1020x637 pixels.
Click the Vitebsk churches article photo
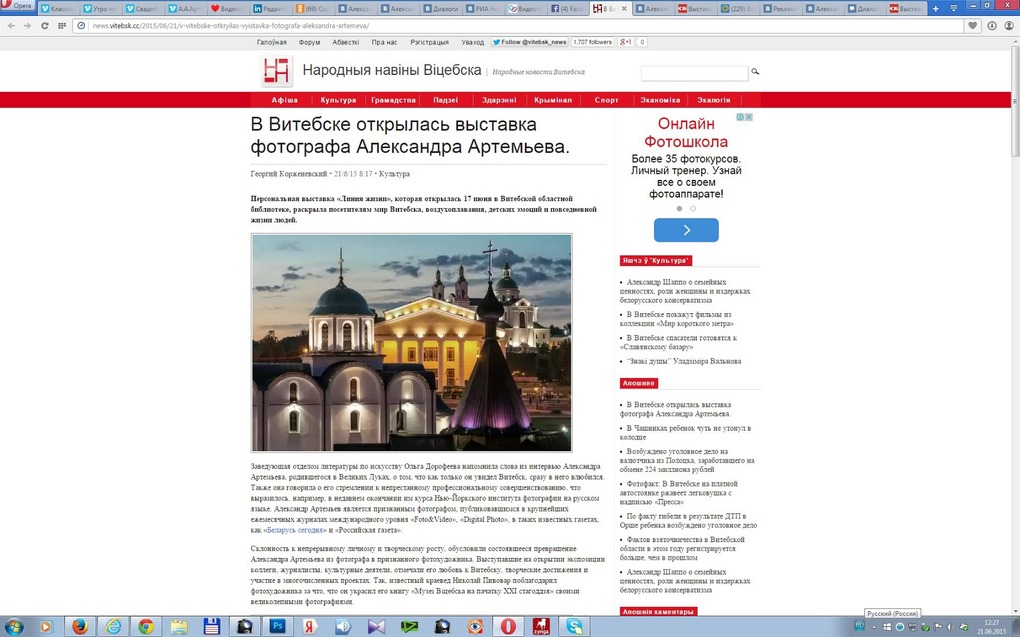point(411,343)
